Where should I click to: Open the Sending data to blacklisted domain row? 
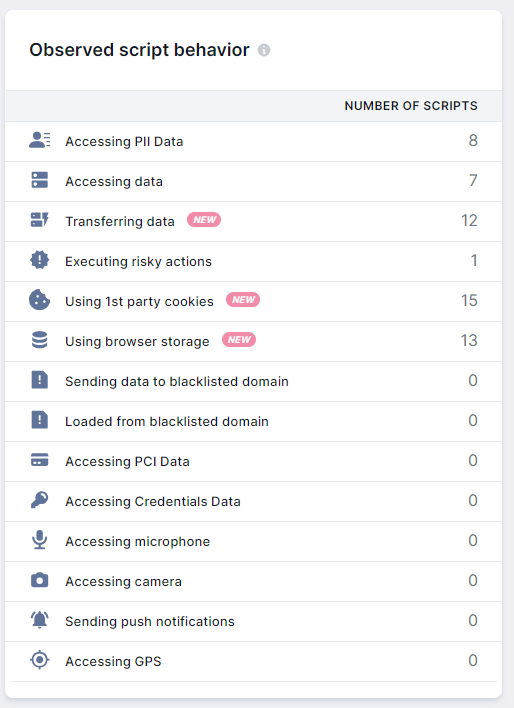coord(253,382)
